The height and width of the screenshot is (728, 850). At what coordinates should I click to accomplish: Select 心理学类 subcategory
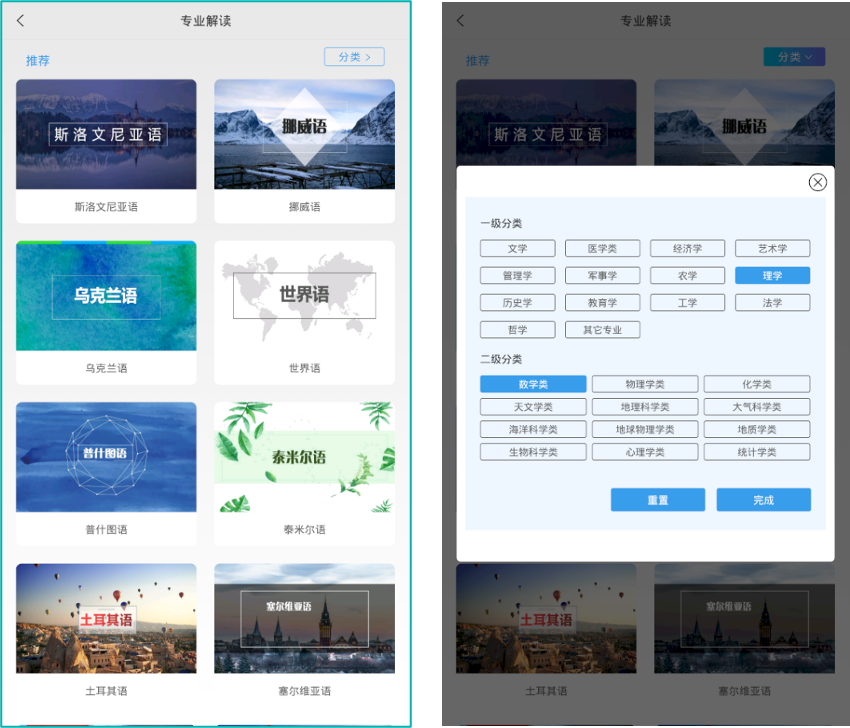coord(645,452)
